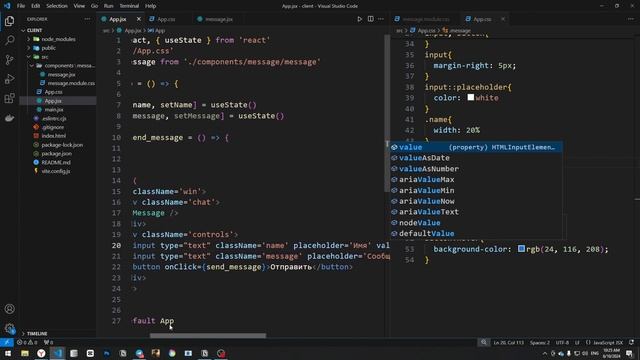The height and width of the screenshot is (360, 640).
Task: Click the Ln 20, Col 113 status item
Action: pos(509,342)
